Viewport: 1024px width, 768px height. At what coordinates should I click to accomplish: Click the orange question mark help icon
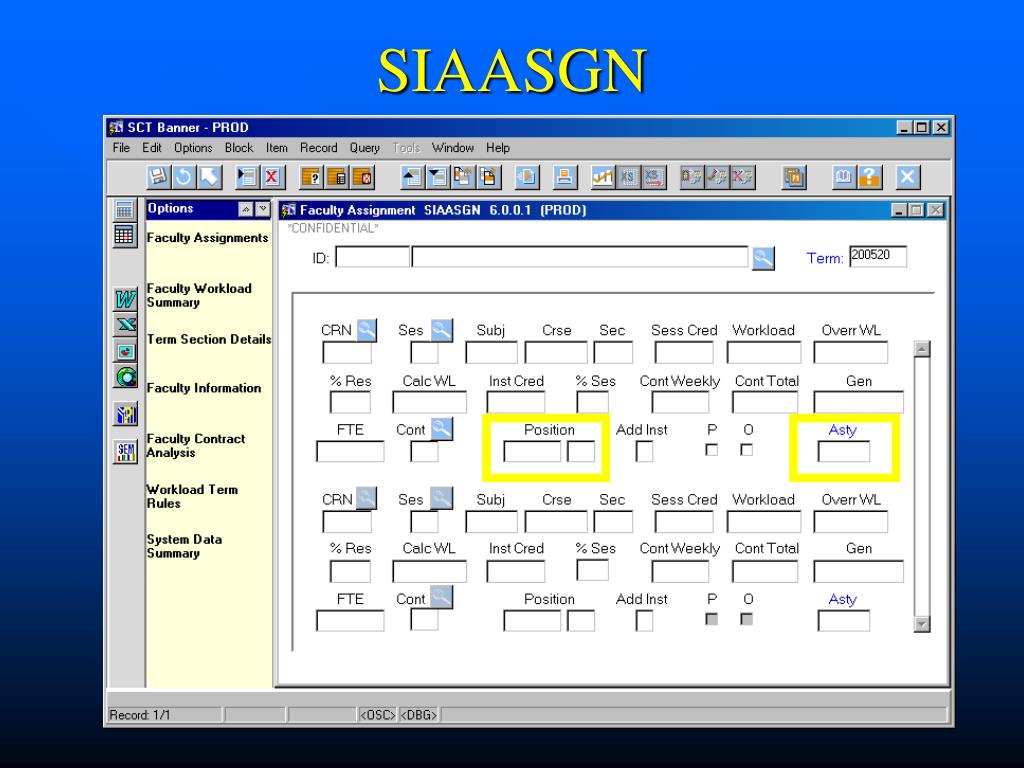coord(869,177)
